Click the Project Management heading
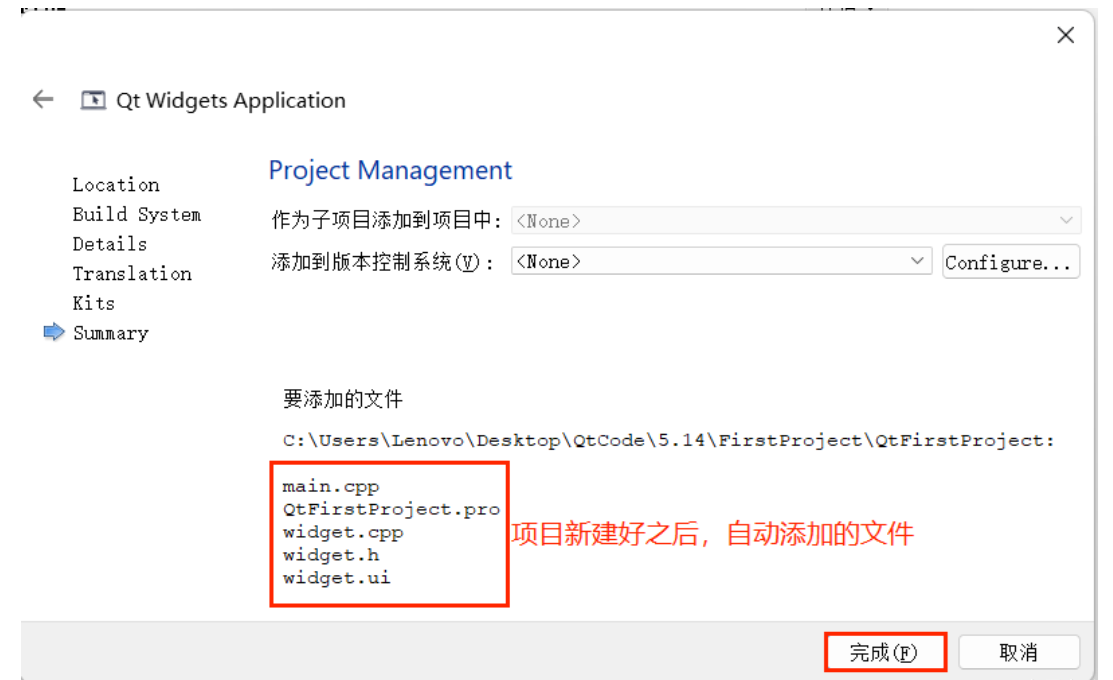1113x680 pixels. coord(390,170)
